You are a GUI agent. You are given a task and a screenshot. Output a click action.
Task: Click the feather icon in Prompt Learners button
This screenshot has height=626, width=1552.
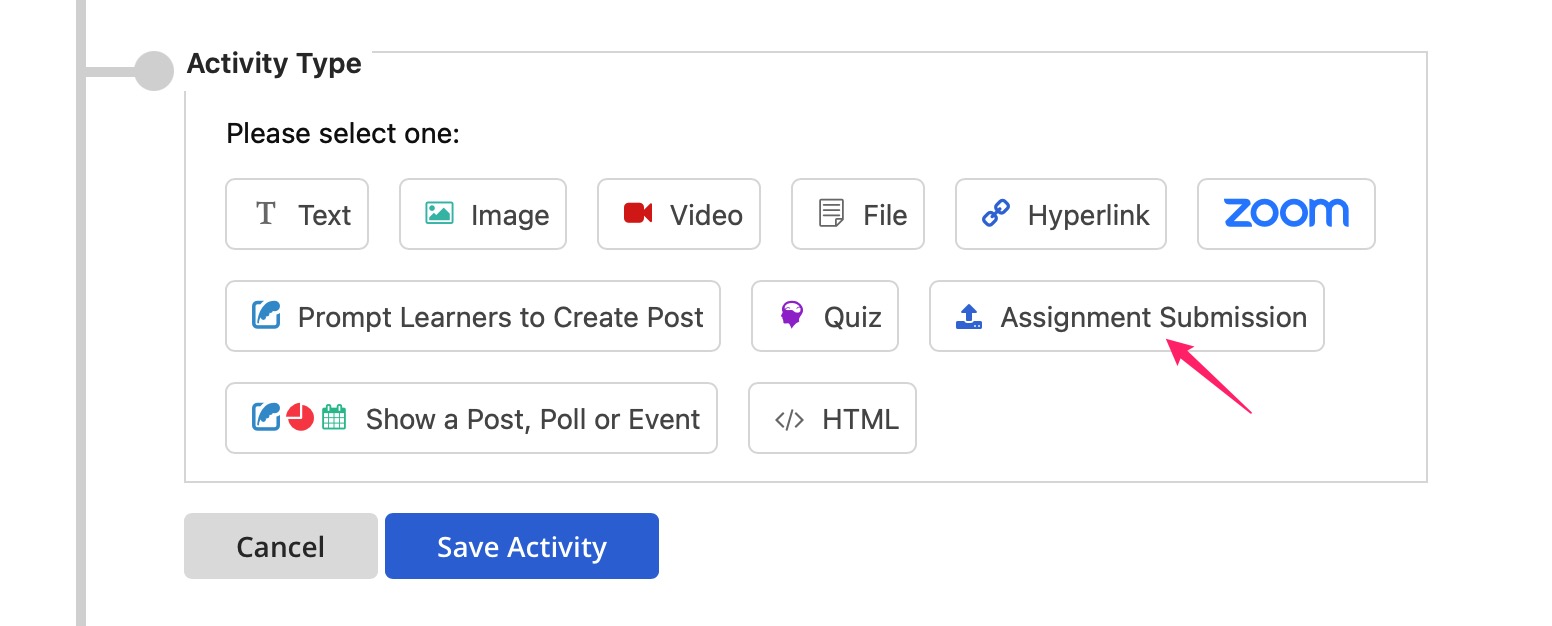267,316
